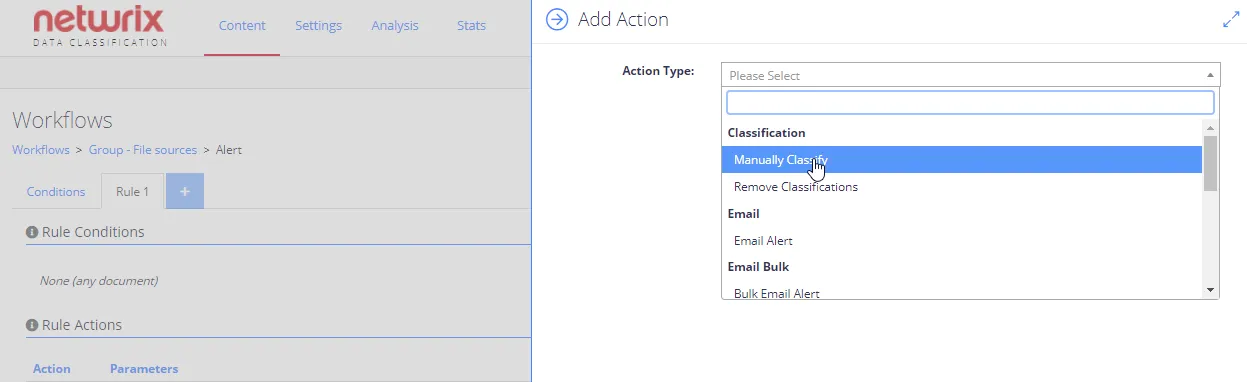Choose Bulk Email Alert action

[x=962, y=293]
